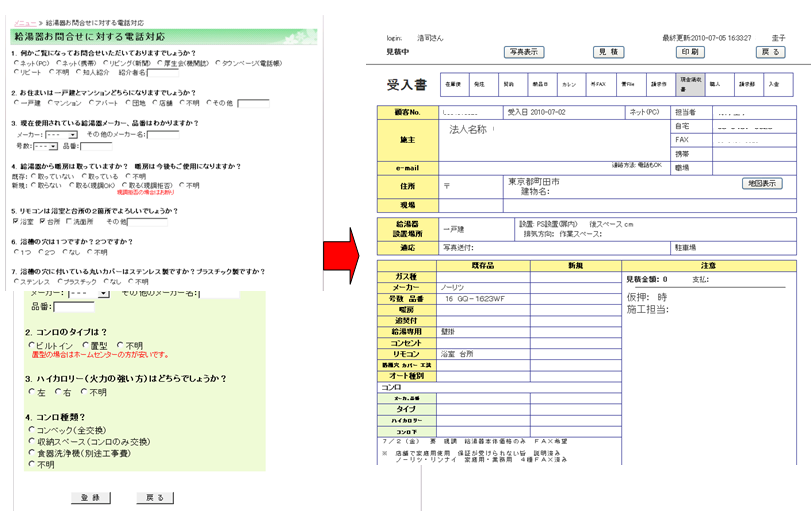811x517 pixels.
Task: Click 戻る button beside 登録
Action: tap(155, 497)
